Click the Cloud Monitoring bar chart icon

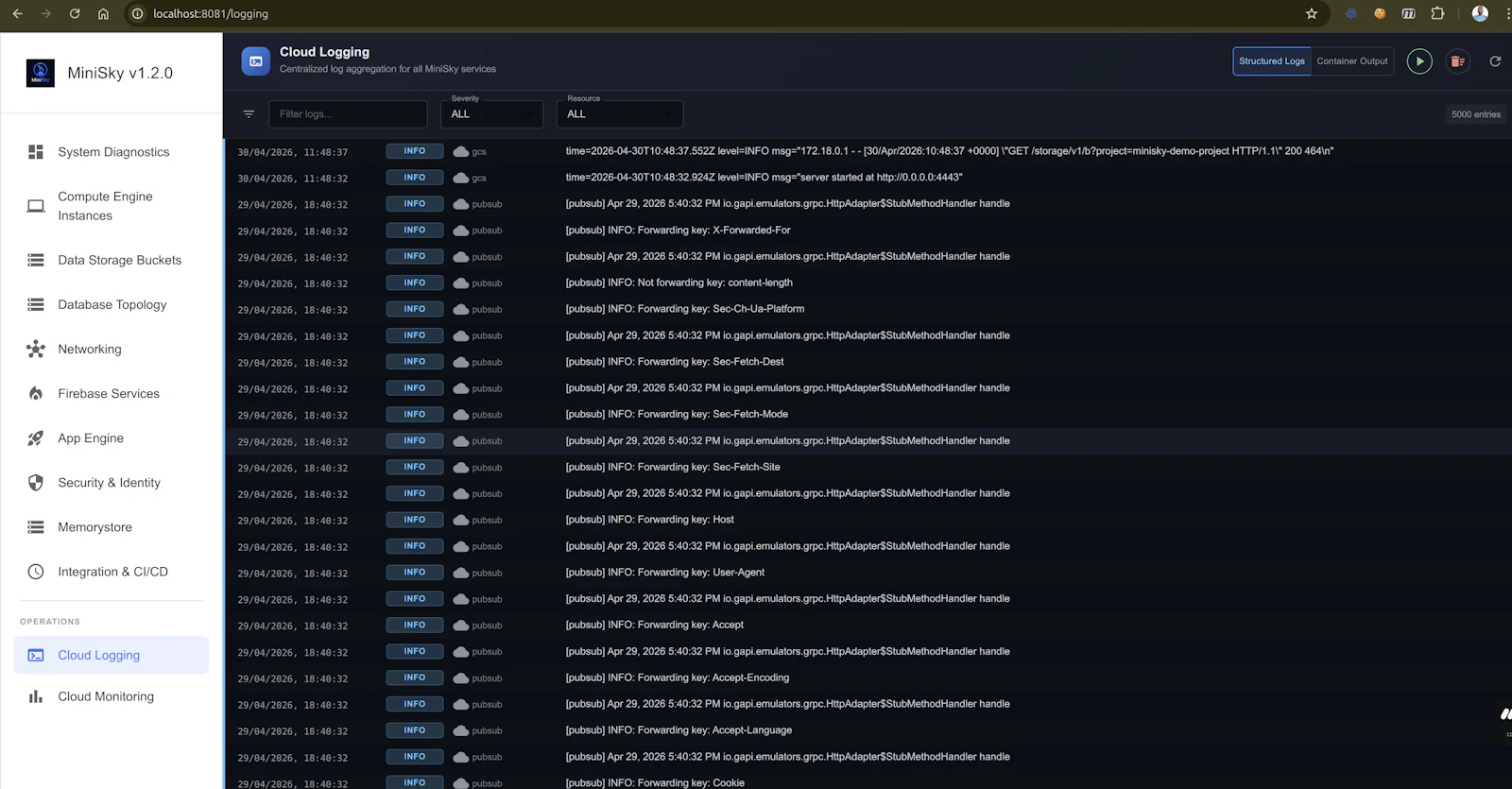tap(36, 696)
